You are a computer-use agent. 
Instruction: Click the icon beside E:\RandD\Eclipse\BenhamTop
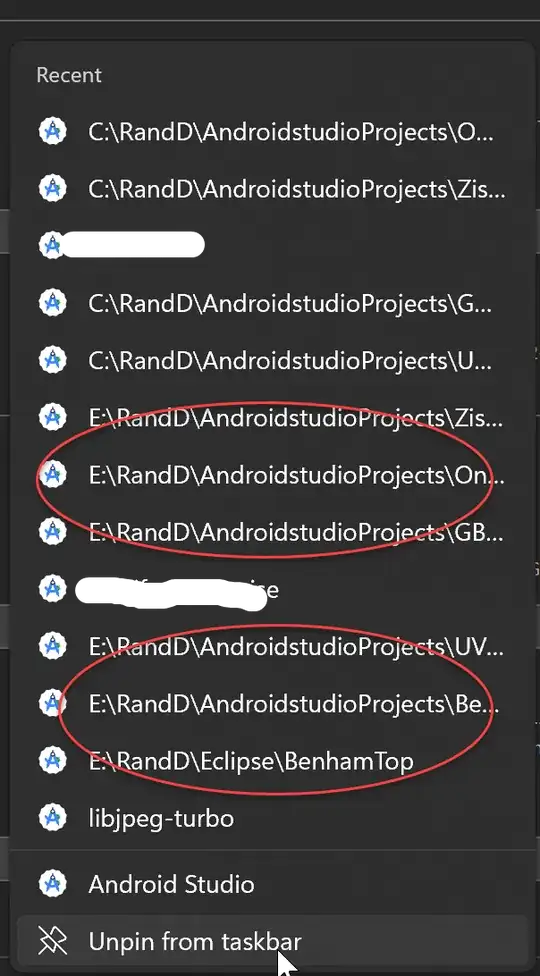tap(52, 761)
